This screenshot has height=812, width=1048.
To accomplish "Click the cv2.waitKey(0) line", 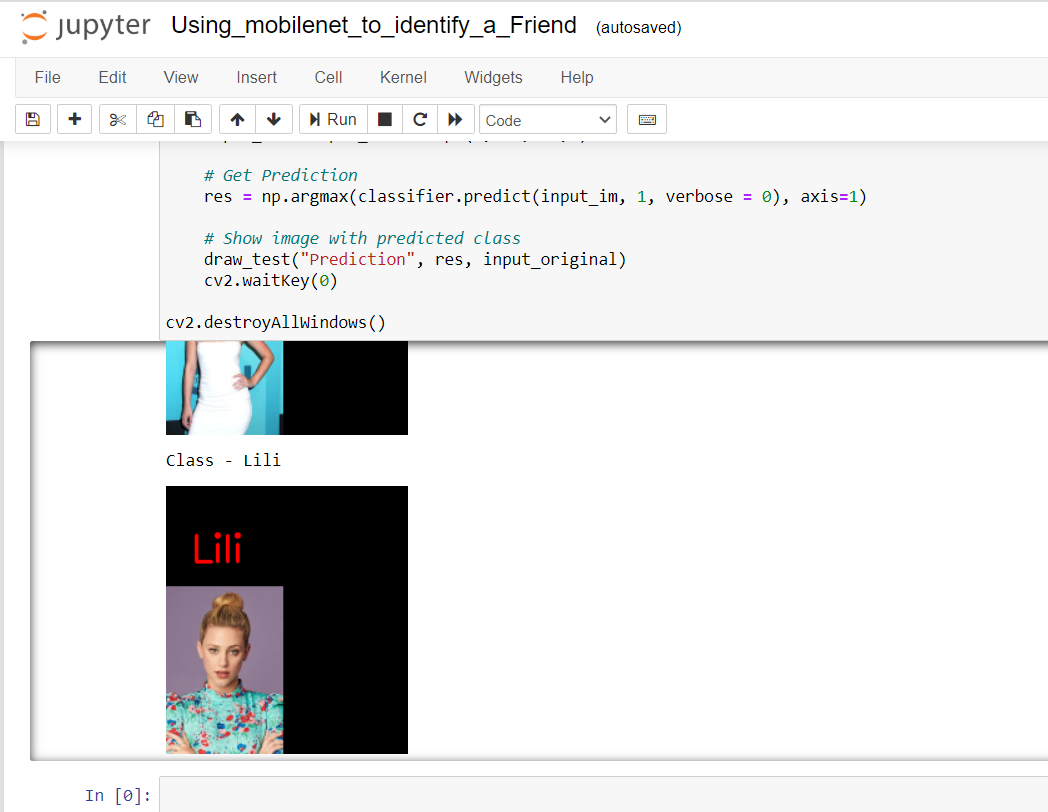I will [x=271, y=281].
